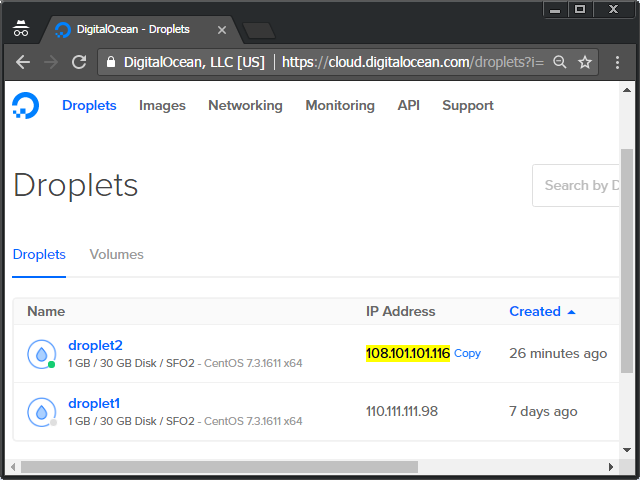Open a new browser tab
This screenshot has width=640, height=480.
[258, 30]
